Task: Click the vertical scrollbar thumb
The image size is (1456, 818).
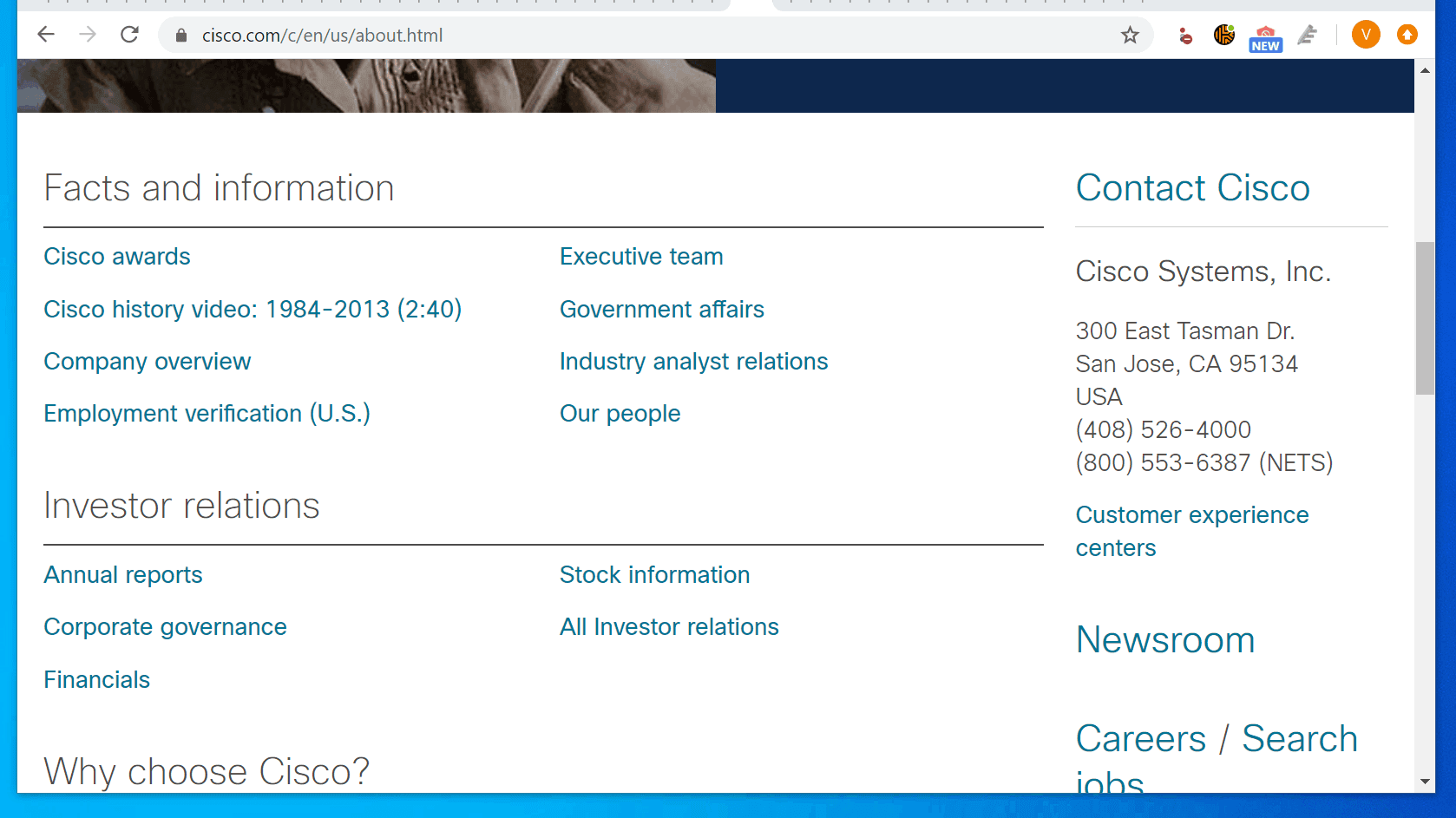Action: pos(1425,318)
